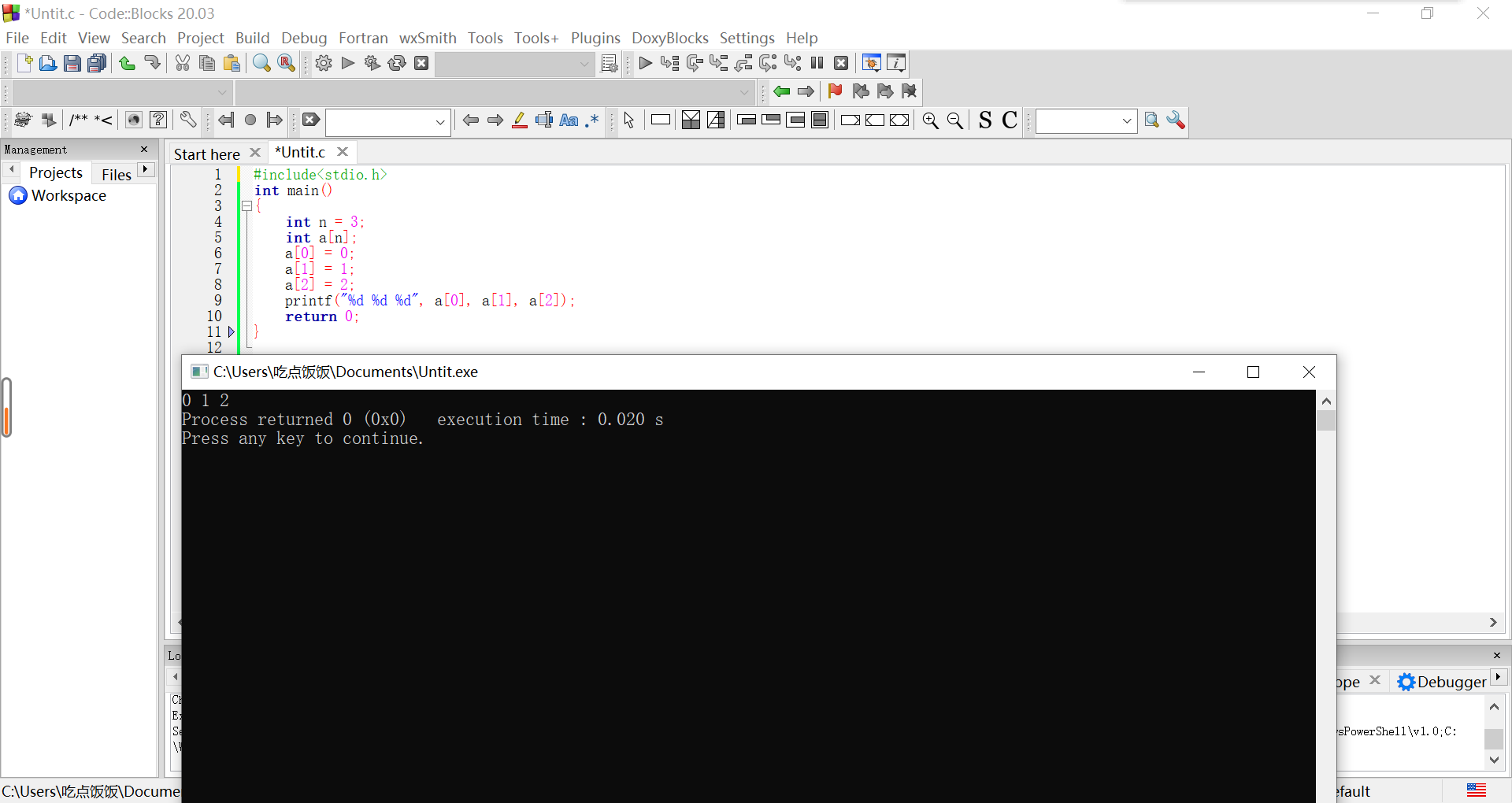Go to the next bookmark icon
Viewport: 1512px width, 803px height.
(x=885, y=91)
